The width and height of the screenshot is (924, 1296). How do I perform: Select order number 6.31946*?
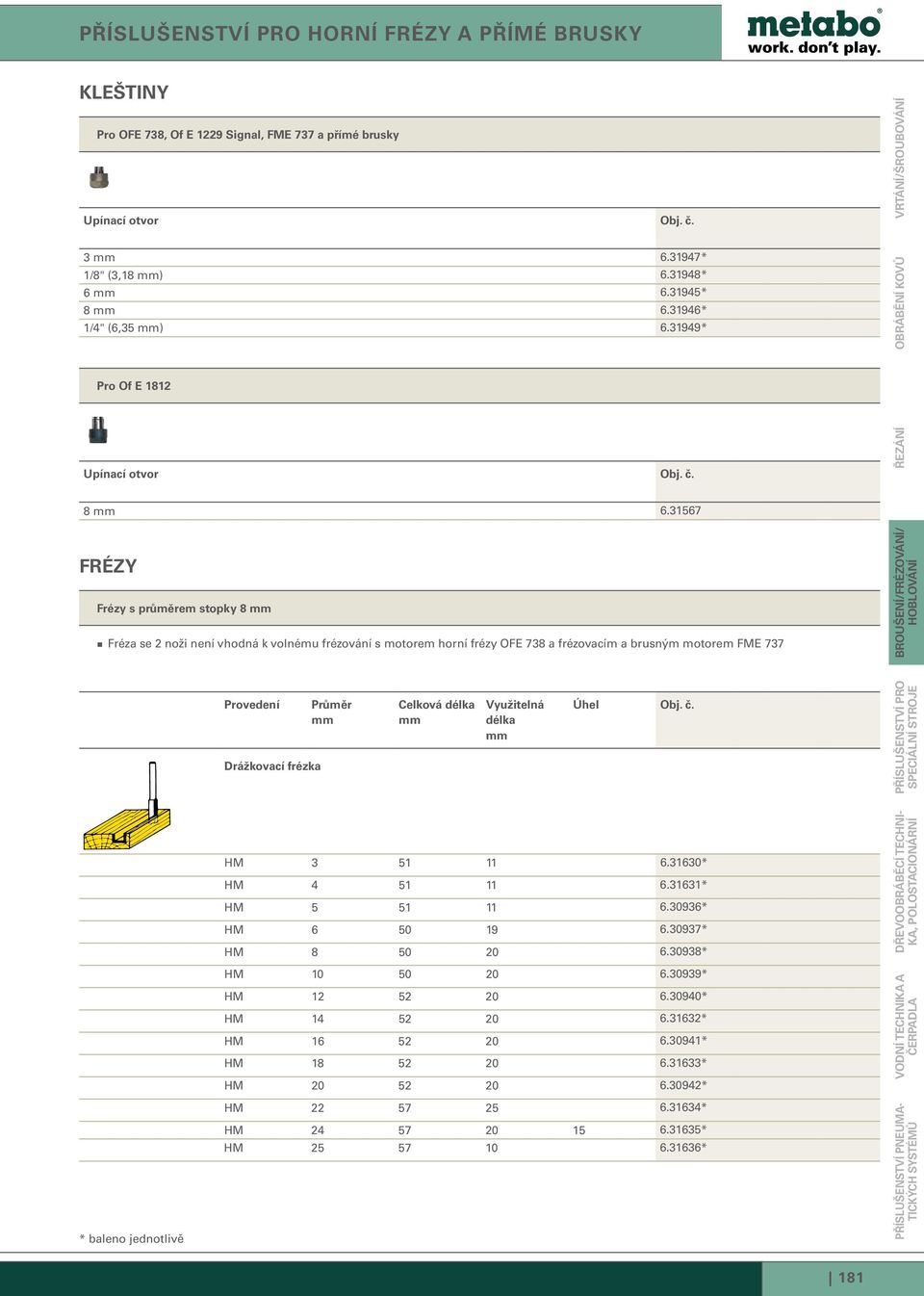point(683,310)
